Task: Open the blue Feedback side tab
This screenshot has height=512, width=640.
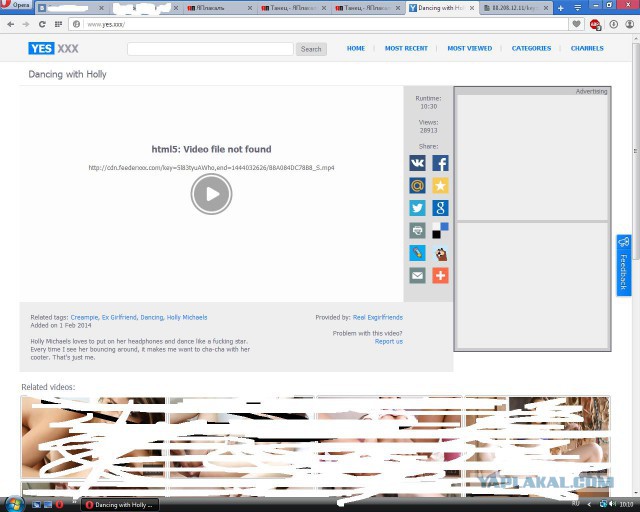Action: [x=624, y=265]
